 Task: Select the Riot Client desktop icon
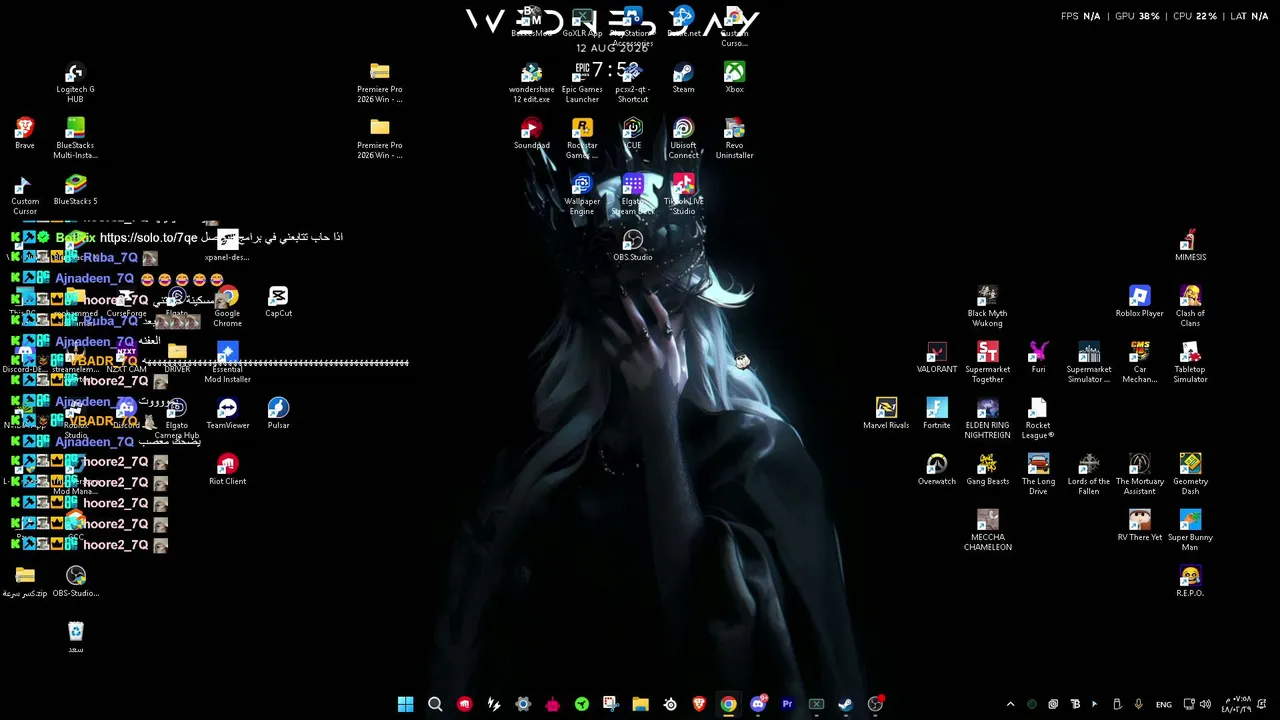227,470
